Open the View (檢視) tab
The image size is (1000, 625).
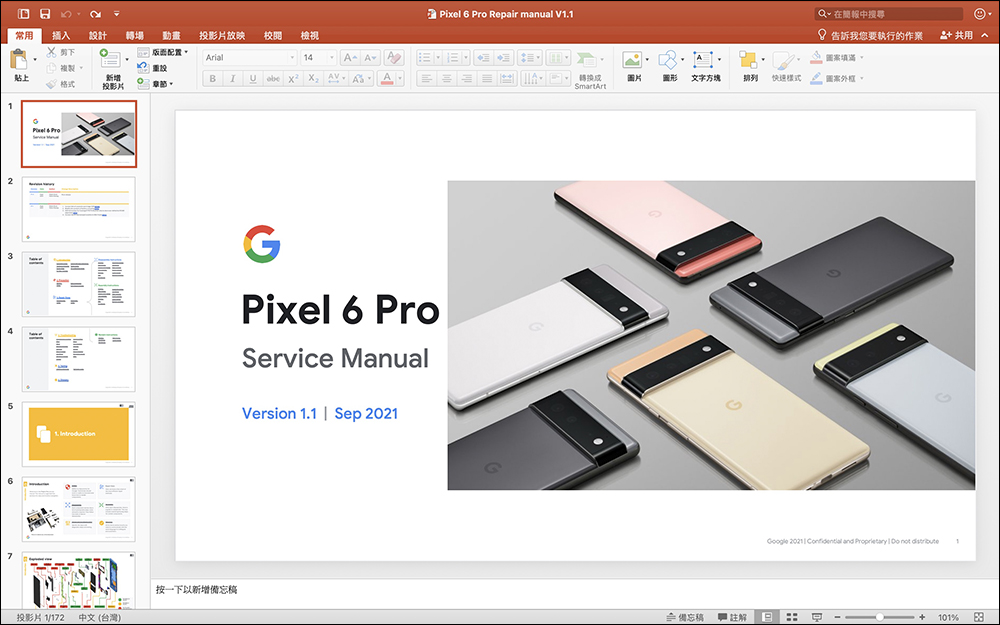(x=309, y=36)
